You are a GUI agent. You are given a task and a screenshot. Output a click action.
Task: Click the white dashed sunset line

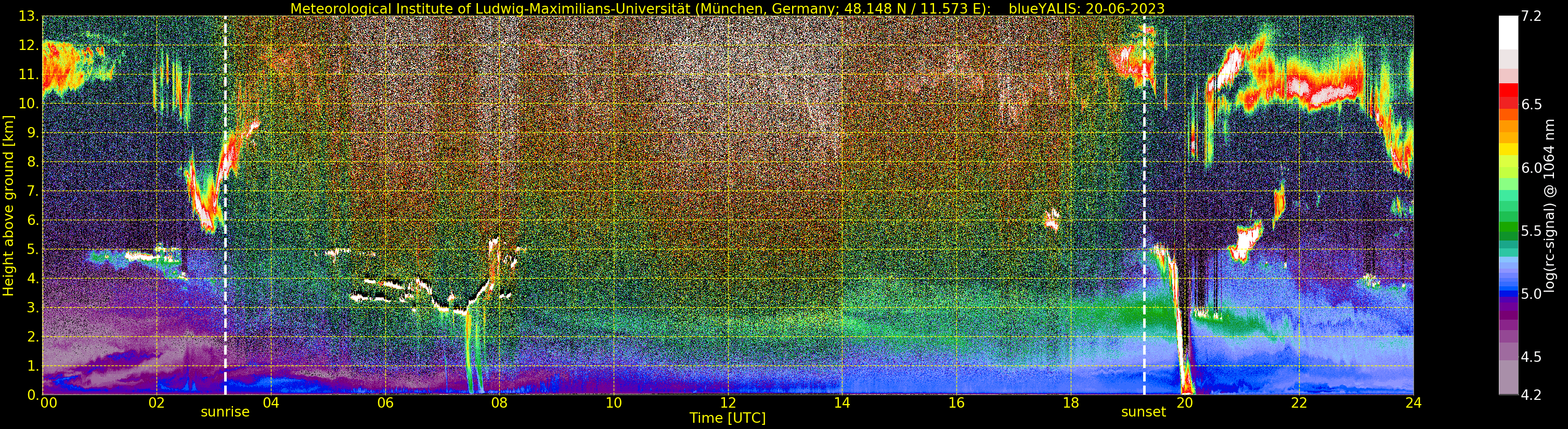1144,205
